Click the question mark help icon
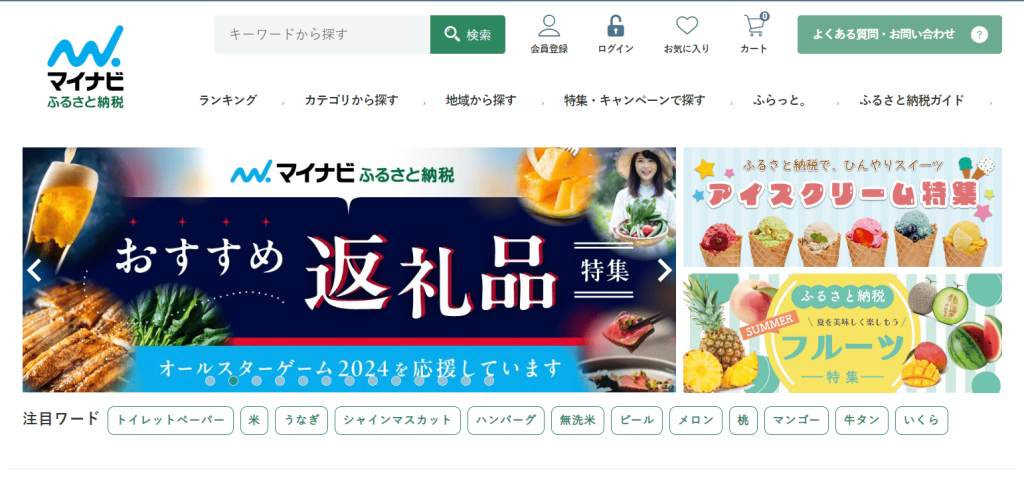The image size is (1024, 486). pyautogui.click(x=979, y=35)
